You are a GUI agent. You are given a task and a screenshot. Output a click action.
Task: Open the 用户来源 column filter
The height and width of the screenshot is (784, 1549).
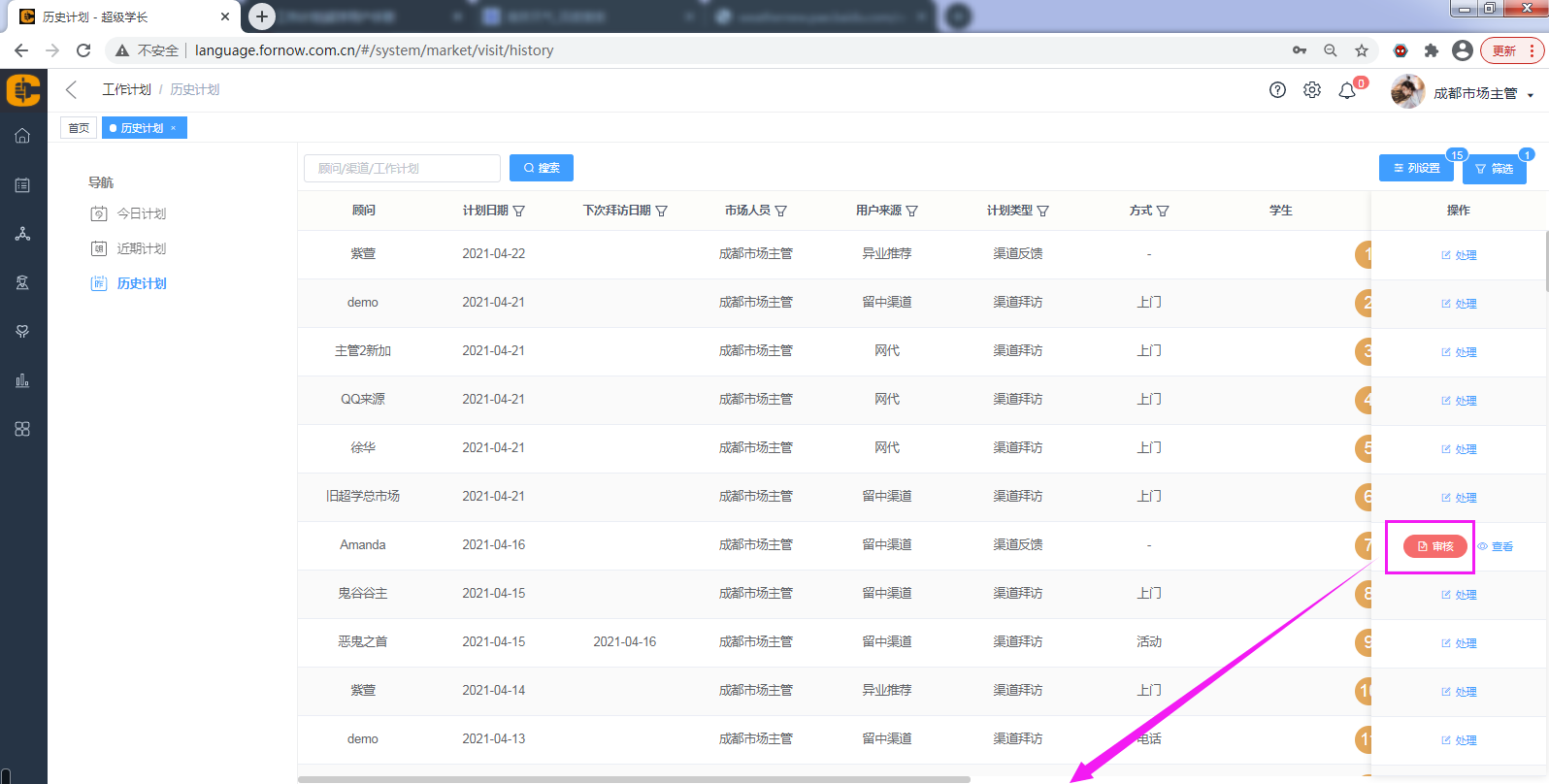(912, 211)
